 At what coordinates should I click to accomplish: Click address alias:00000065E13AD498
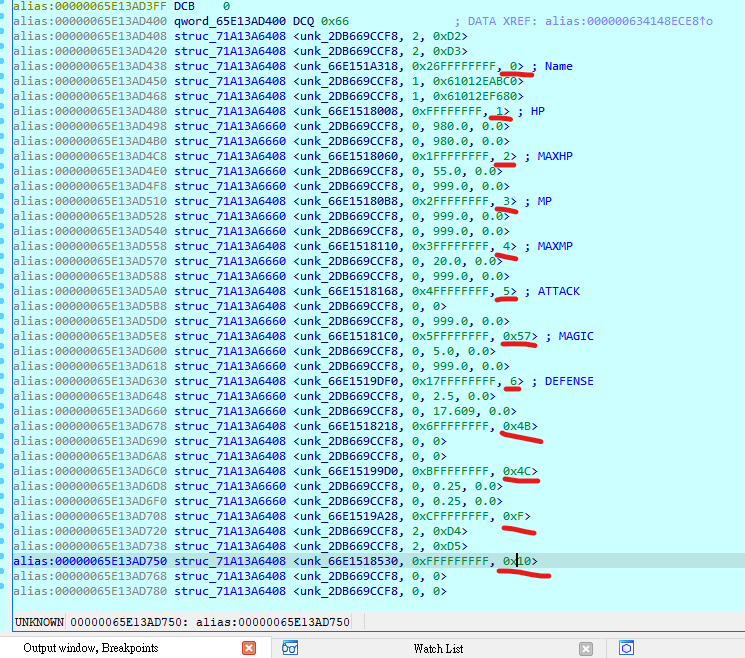point(90,126)
